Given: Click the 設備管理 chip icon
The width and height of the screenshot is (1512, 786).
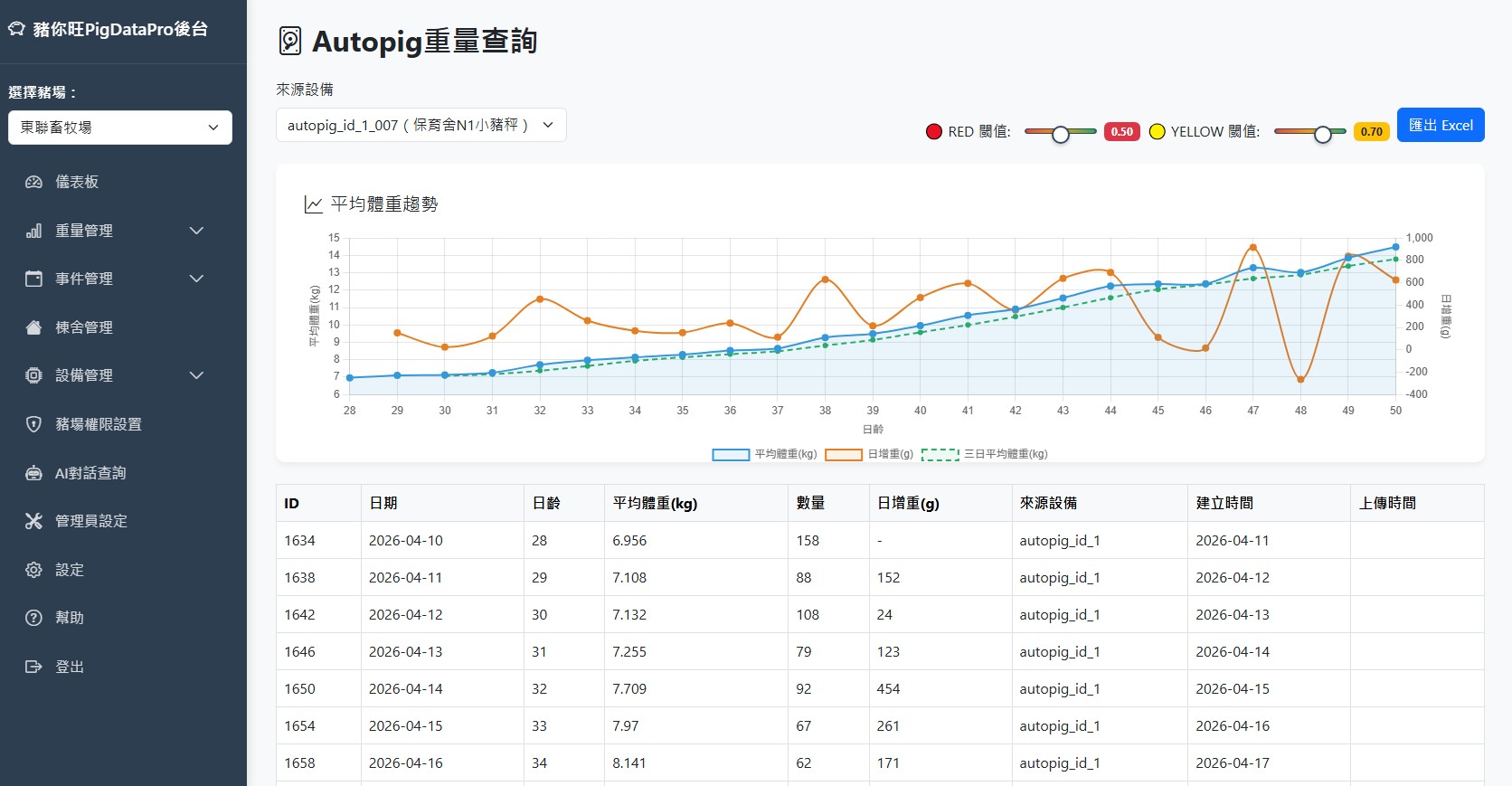Looking at the screenshot, I should (33, 375).
